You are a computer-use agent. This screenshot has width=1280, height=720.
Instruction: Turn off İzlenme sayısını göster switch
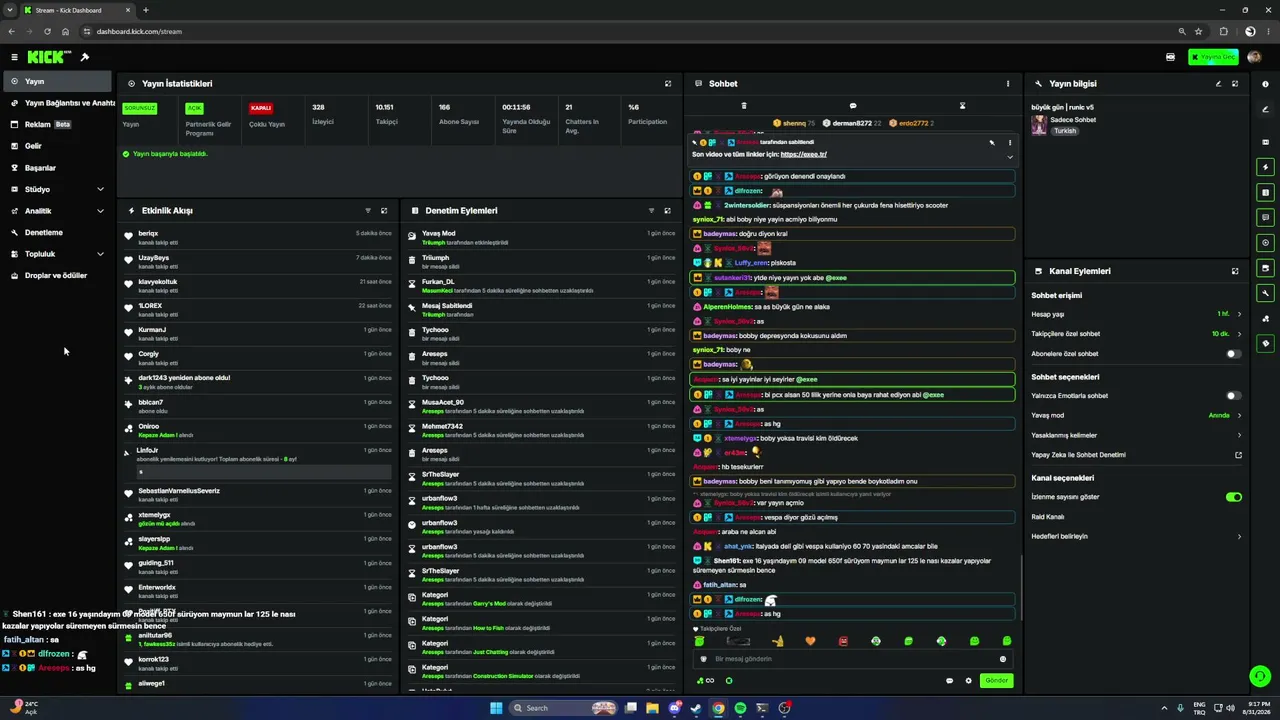(x=1234, y=497)
